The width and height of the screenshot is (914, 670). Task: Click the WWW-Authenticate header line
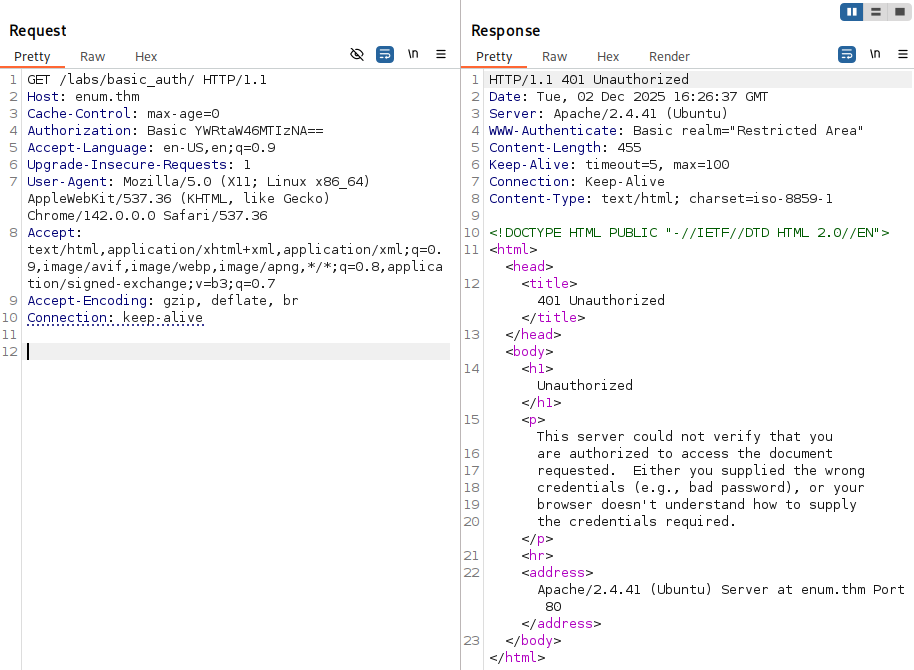coord(676,131)
